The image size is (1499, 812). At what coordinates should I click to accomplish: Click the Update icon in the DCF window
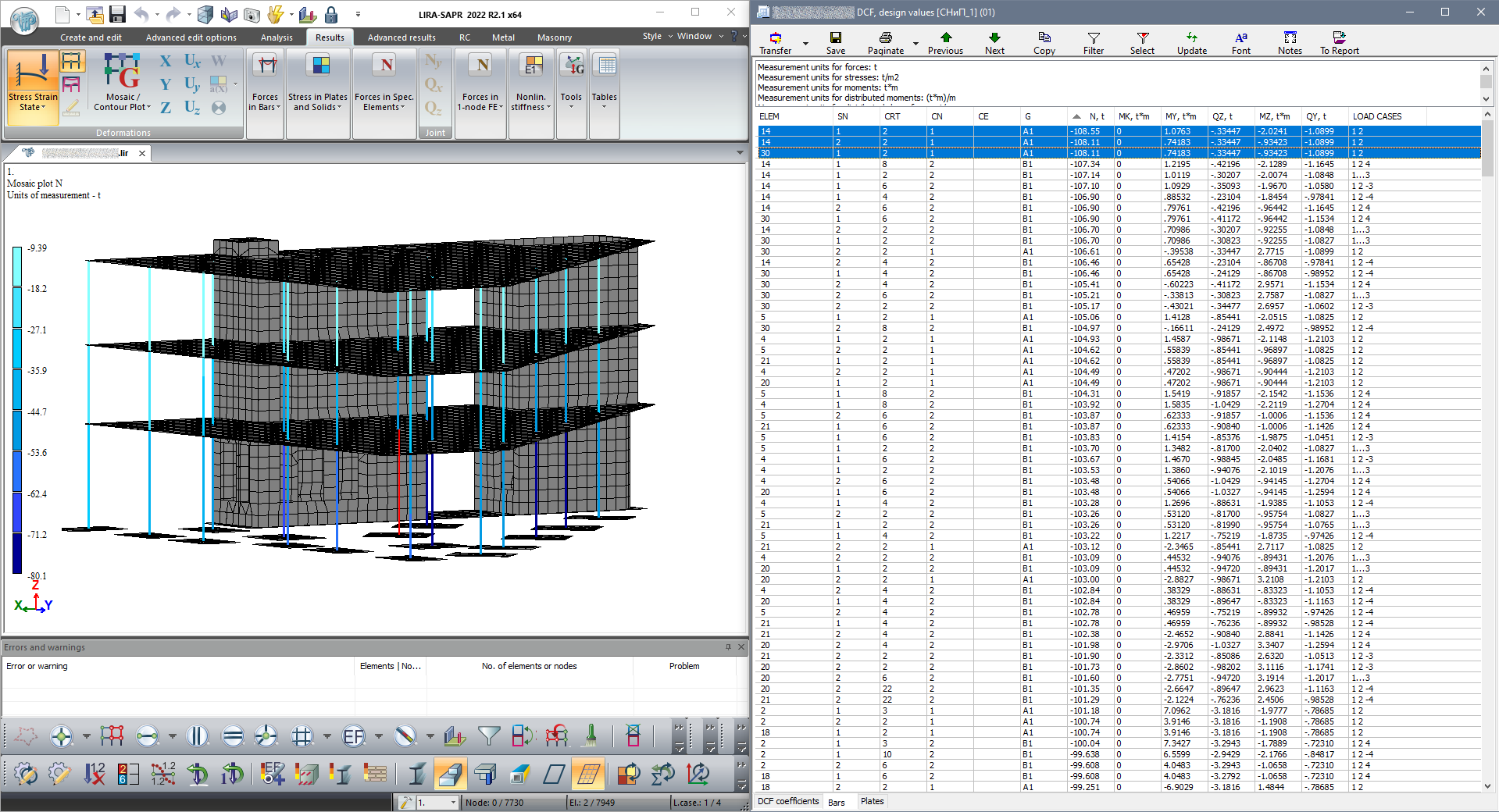coord(1191,37)
